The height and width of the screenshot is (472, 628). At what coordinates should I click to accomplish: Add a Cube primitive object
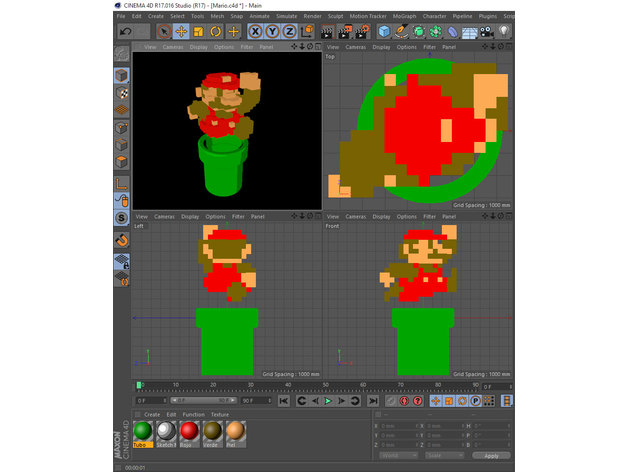384,31
